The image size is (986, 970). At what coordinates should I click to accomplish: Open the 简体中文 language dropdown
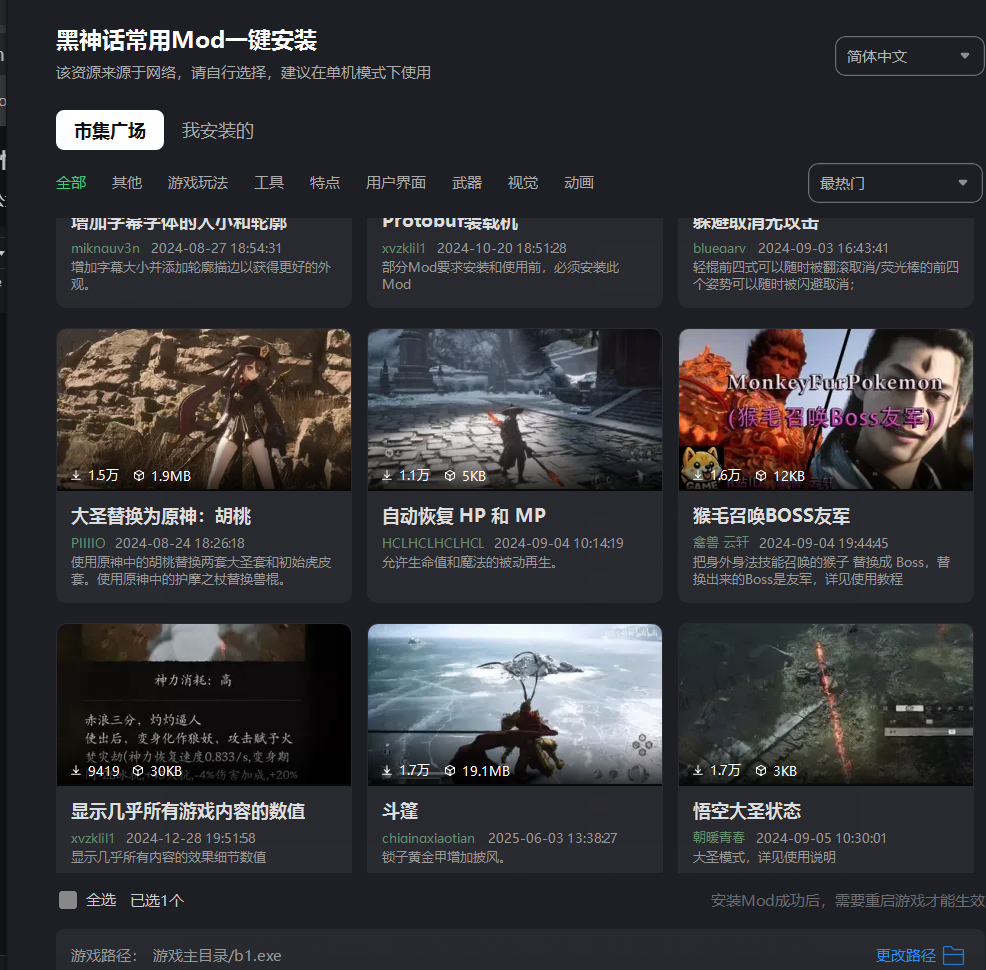(x=909, y=56)
